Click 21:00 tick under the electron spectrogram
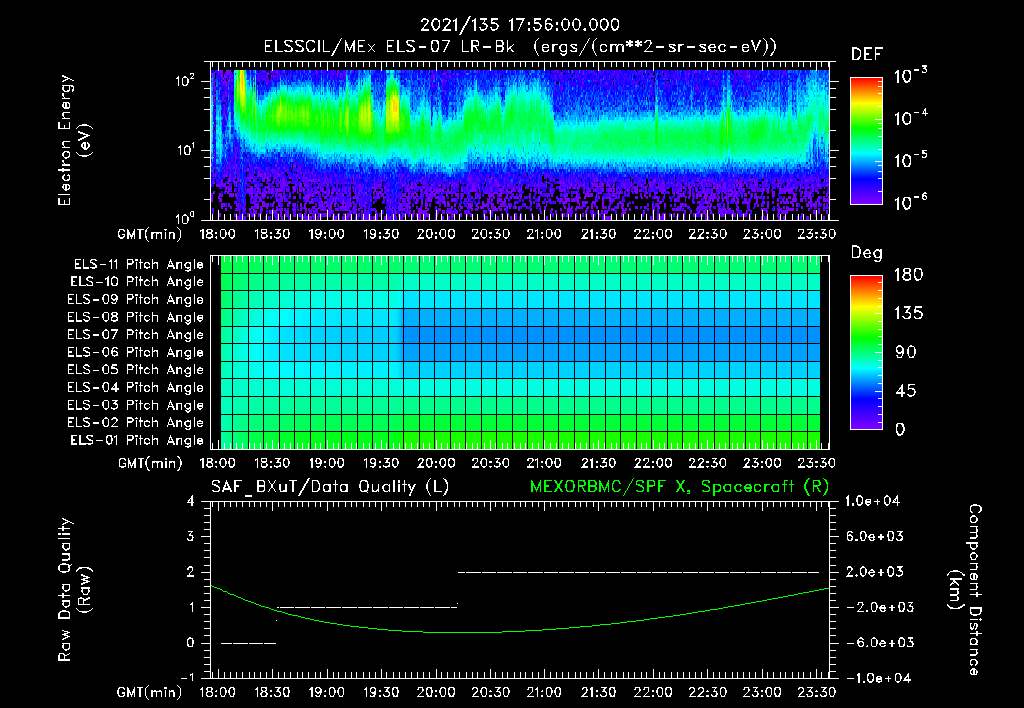Screen dimensions: 1024x708 tap(544, 234)
